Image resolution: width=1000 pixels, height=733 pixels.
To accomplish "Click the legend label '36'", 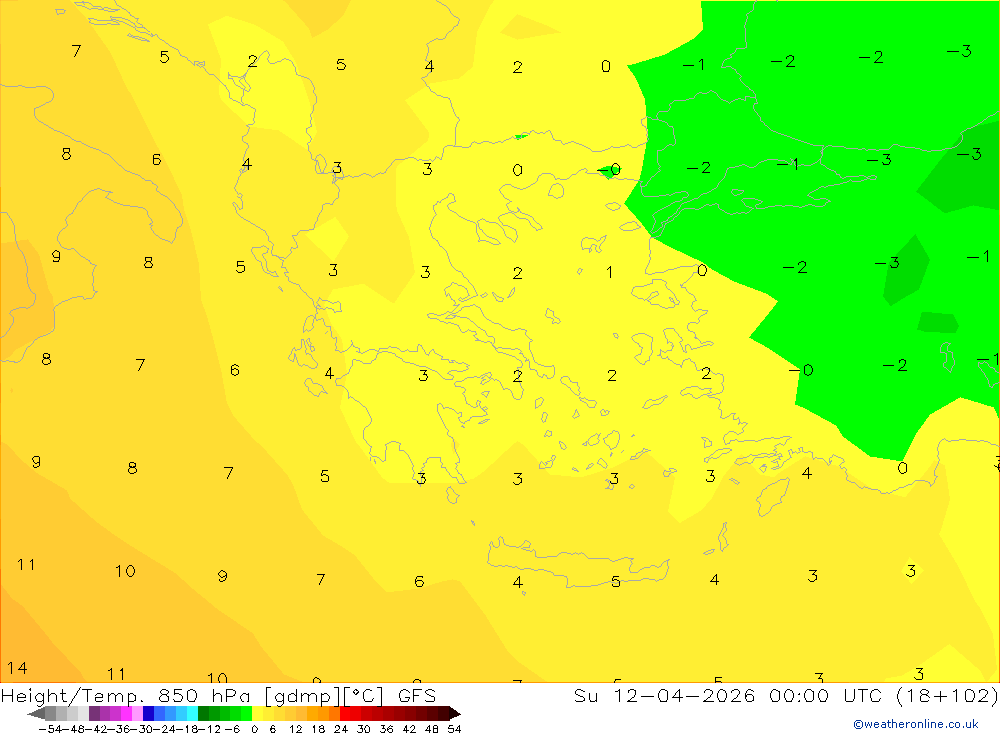I will [386, 729].
